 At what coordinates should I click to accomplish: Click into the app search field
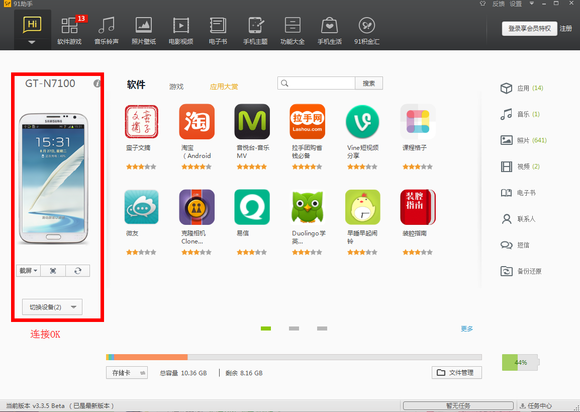(316, 83)
